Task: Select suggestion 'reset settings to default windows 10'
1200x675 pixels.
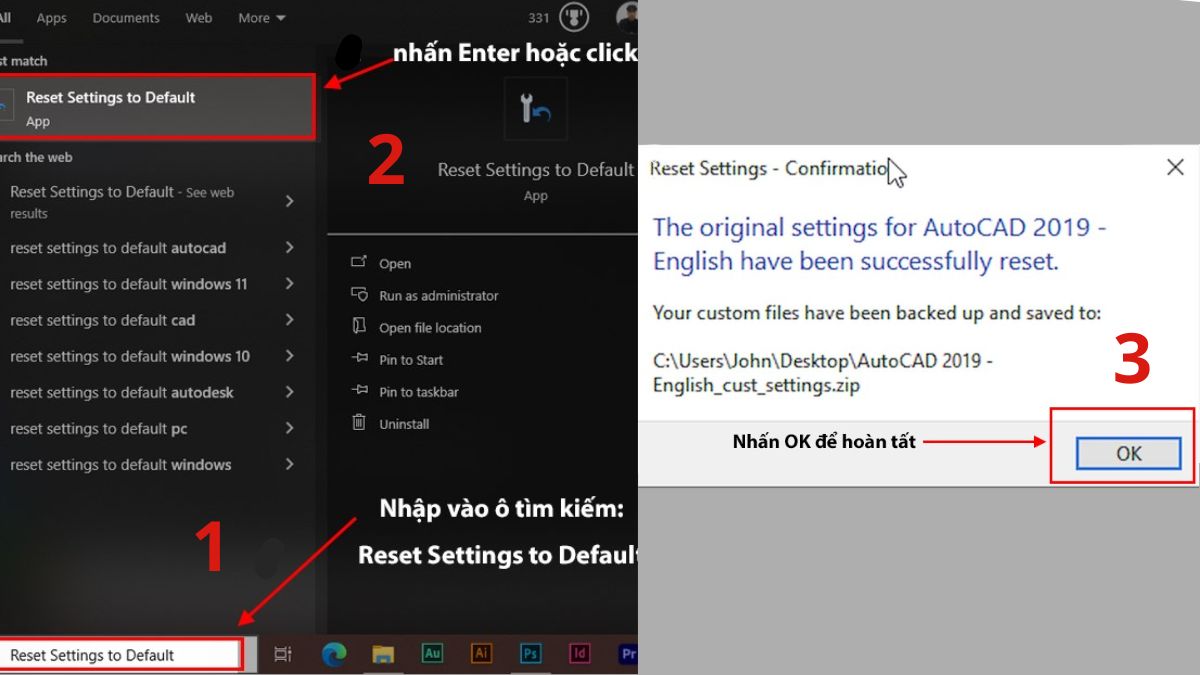Action: pyautogui.click(x=130, y=356)
